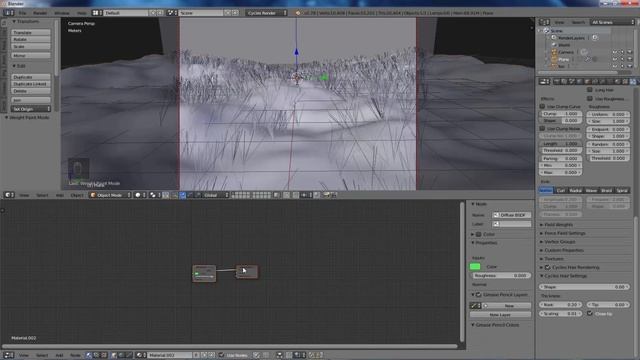
Task: Enable the Use Clump Curve checkbox
Action: (x=542, y=106)
